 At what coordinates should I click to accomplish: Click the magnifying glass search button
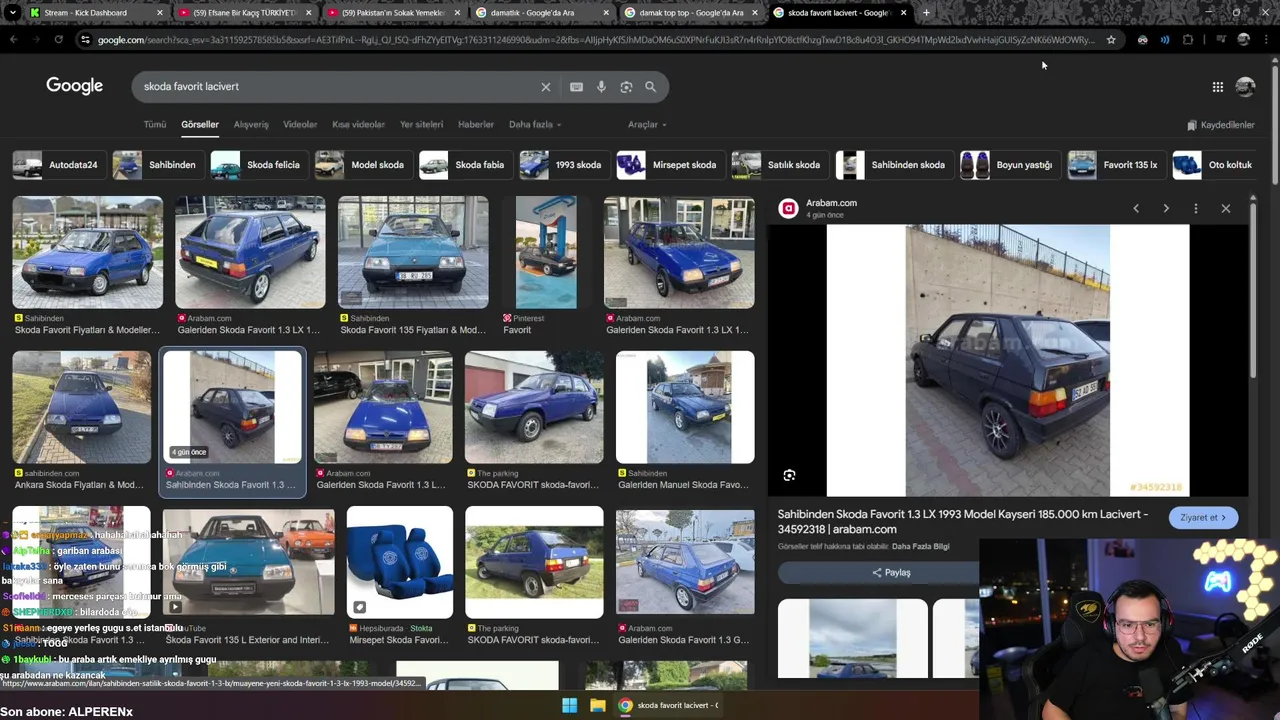click(x=650, y=87)
